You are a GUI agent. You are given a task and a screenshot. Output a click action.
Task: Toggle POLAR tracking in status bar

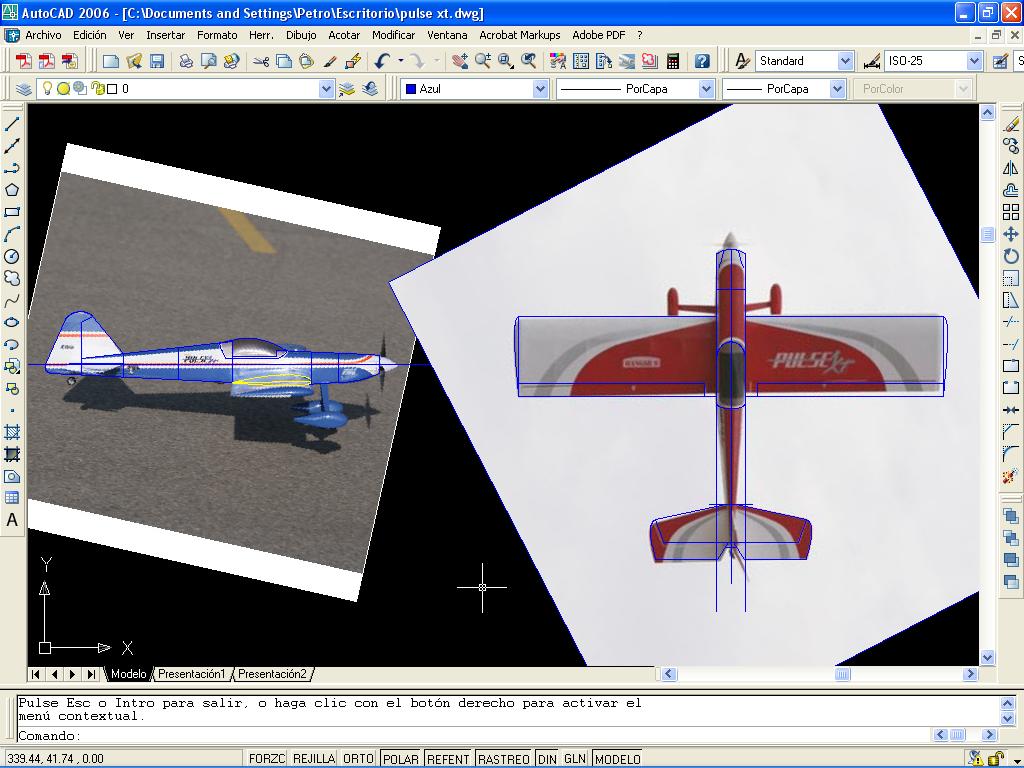point(401,759)
